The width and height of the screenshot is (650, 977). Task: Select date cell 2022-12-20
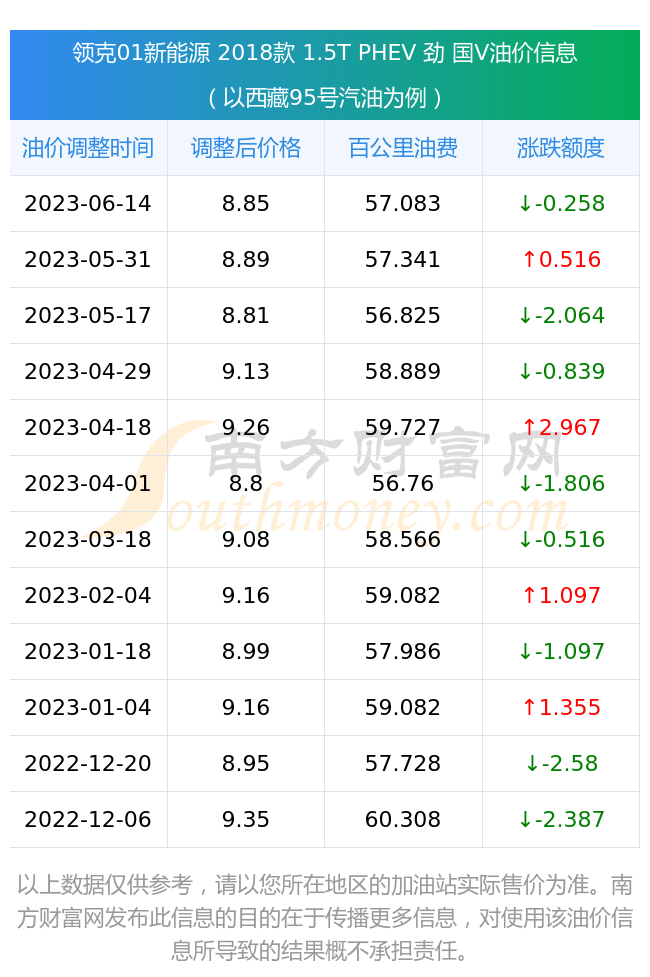click(88, 763)
